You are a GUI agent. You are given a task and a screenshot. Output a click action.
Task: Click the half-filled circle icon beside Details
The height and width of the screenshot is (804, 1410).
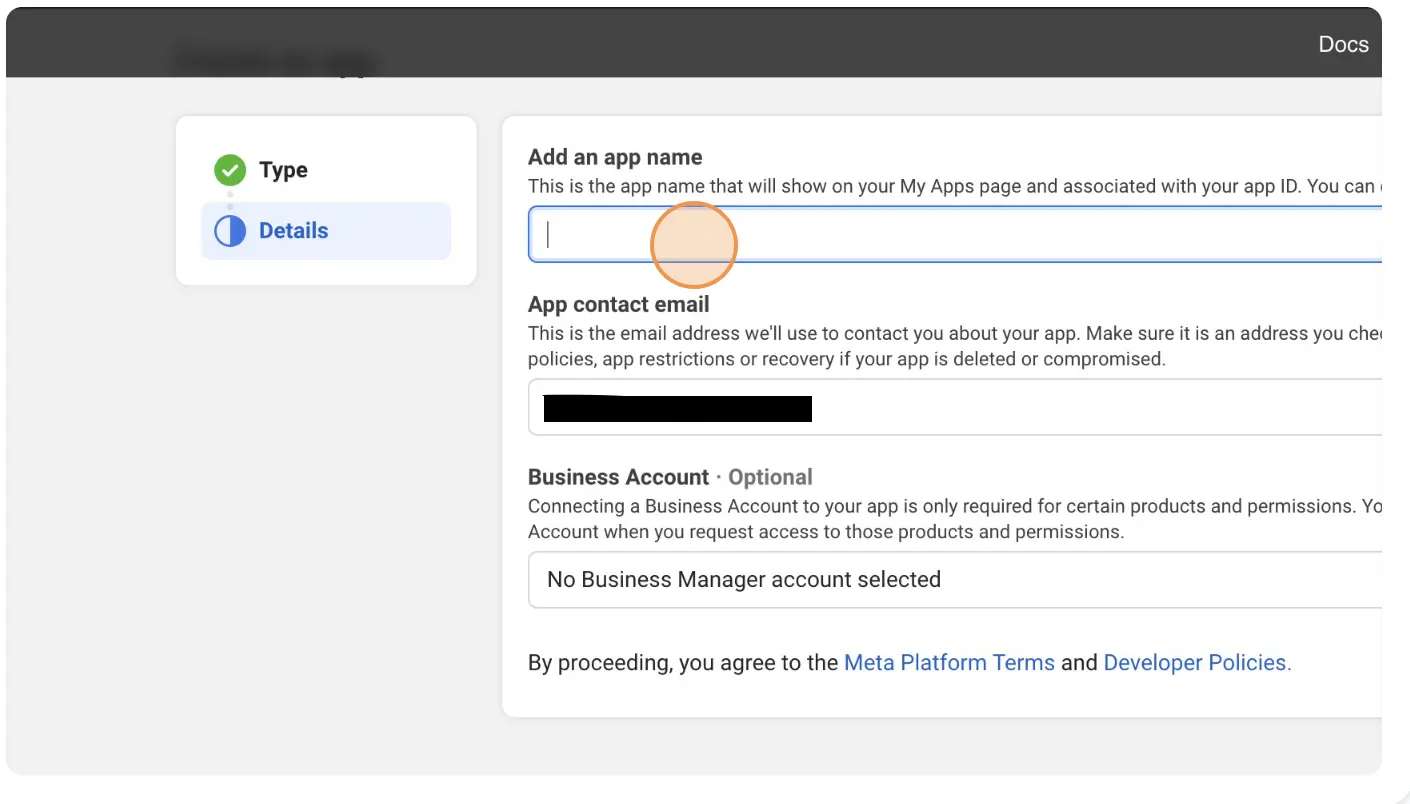(230, 231)
